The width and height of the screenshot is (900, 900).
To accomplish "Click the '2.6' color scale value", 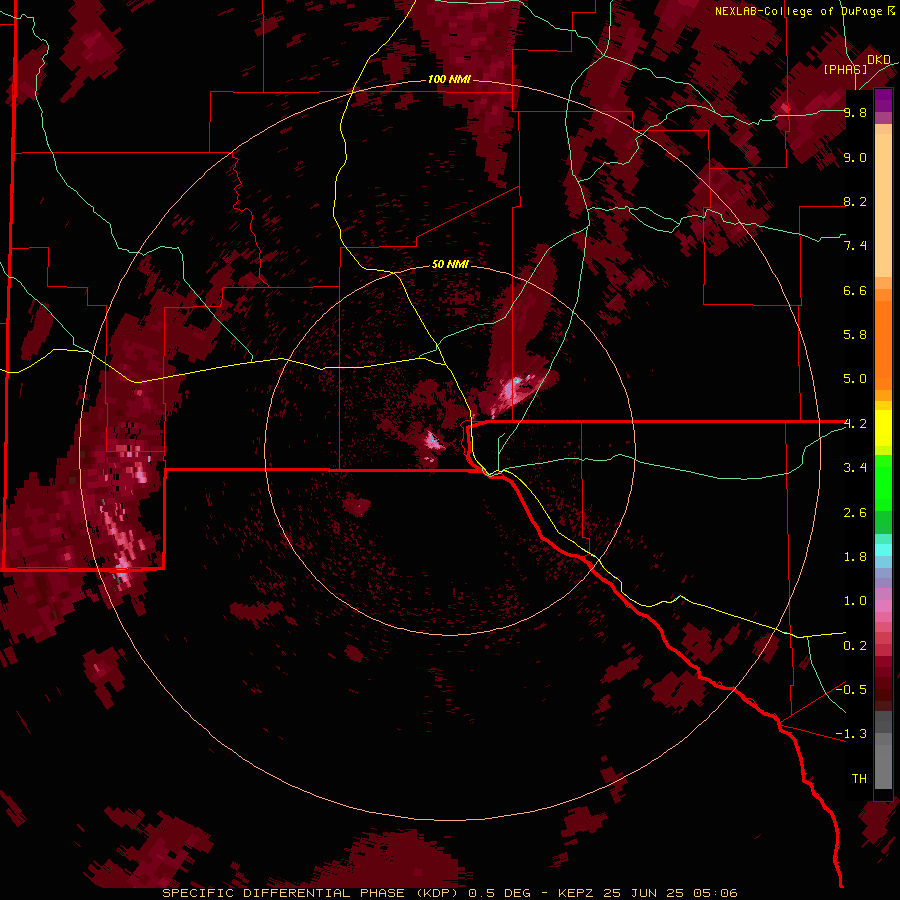I will (x=855, y=513).
